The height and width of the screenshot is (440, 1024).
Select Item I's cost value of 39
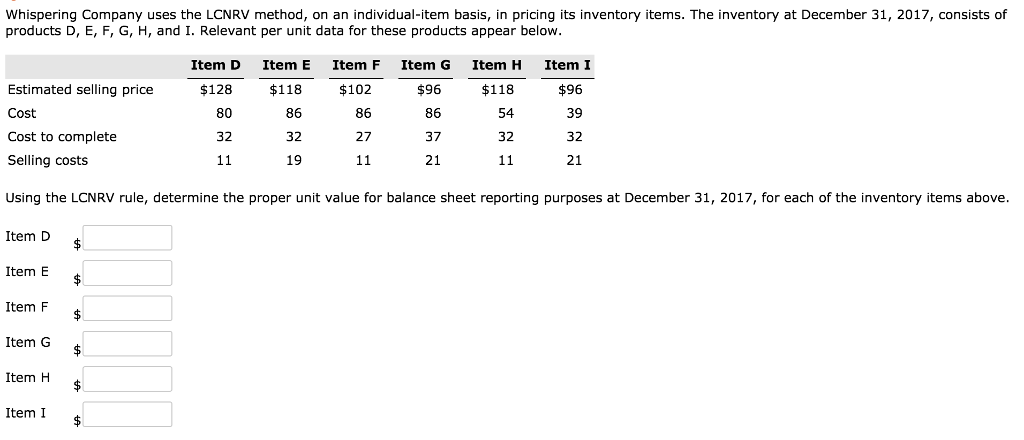574,113
